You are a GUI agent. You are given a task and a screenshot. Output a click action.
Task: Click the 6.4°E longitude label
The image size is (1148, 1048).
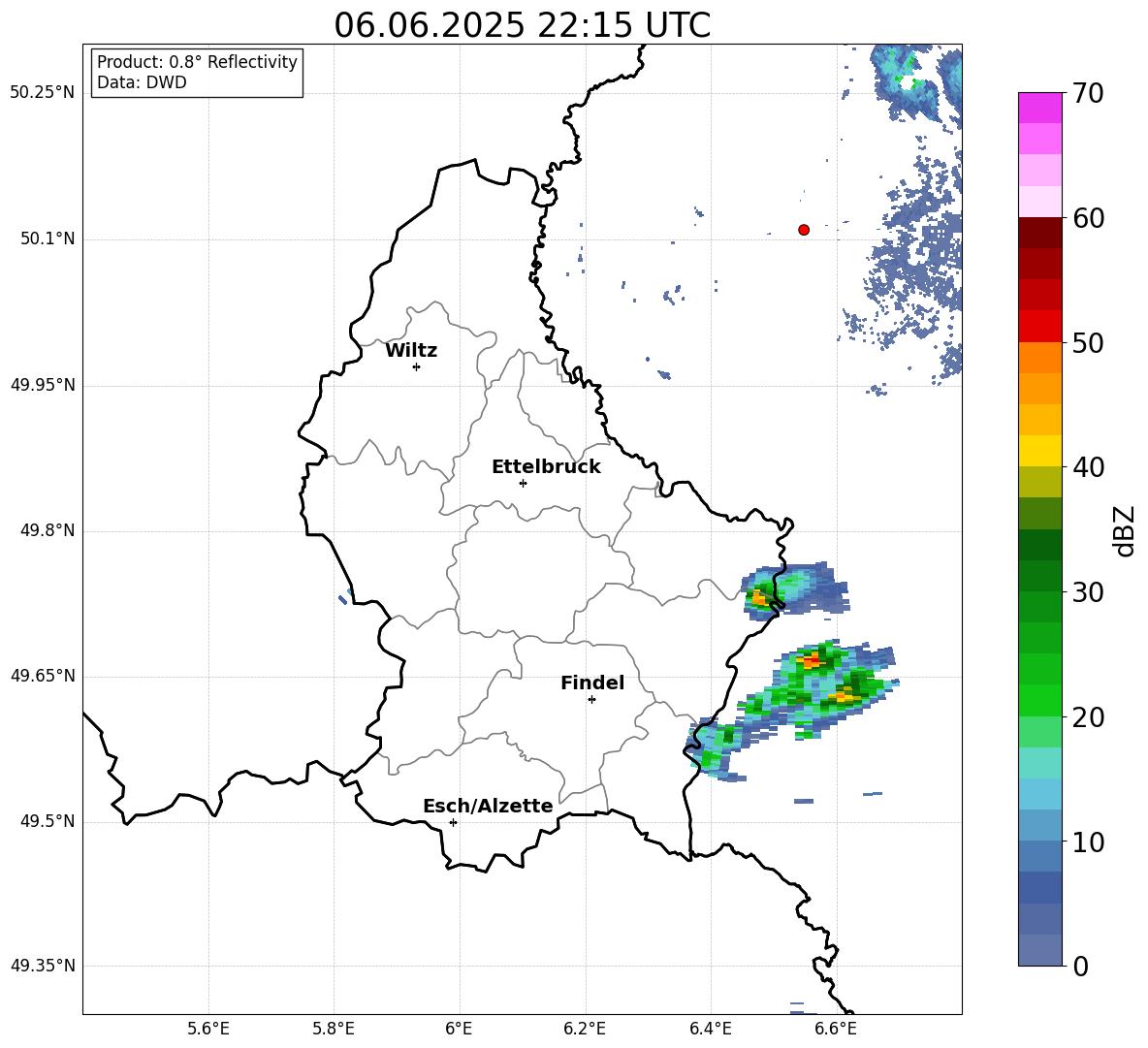pos(710,1029)
